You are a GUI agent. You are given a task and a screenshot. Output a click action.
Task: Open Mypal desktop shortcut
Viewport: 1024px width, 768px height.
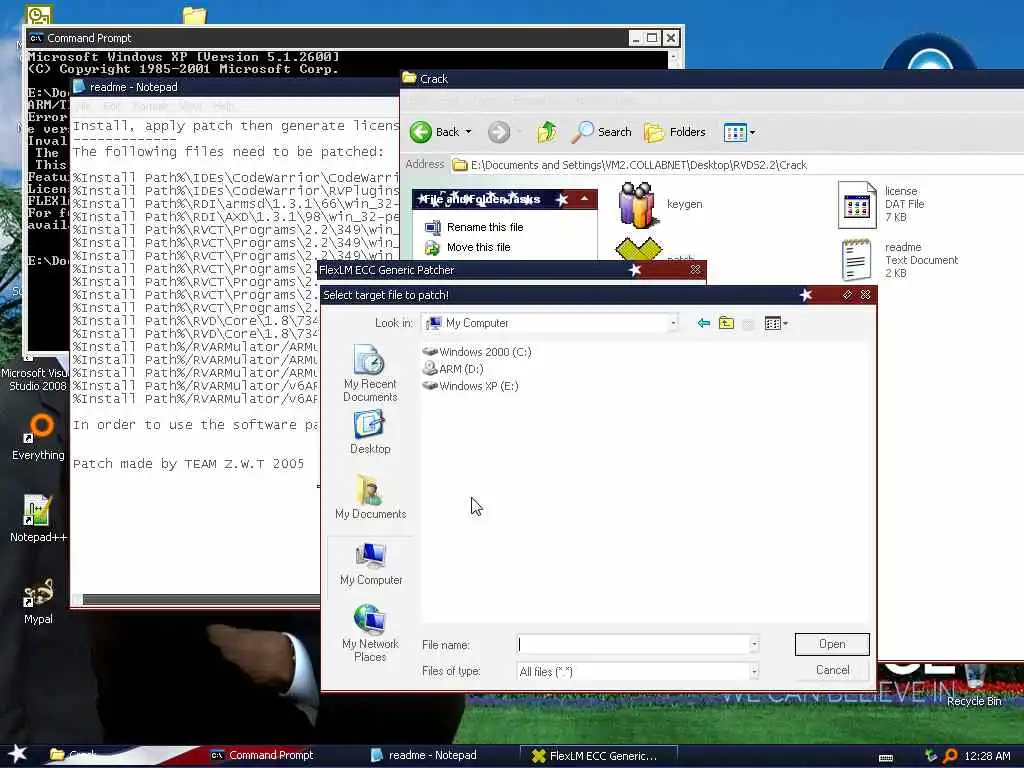coord(38,601)
